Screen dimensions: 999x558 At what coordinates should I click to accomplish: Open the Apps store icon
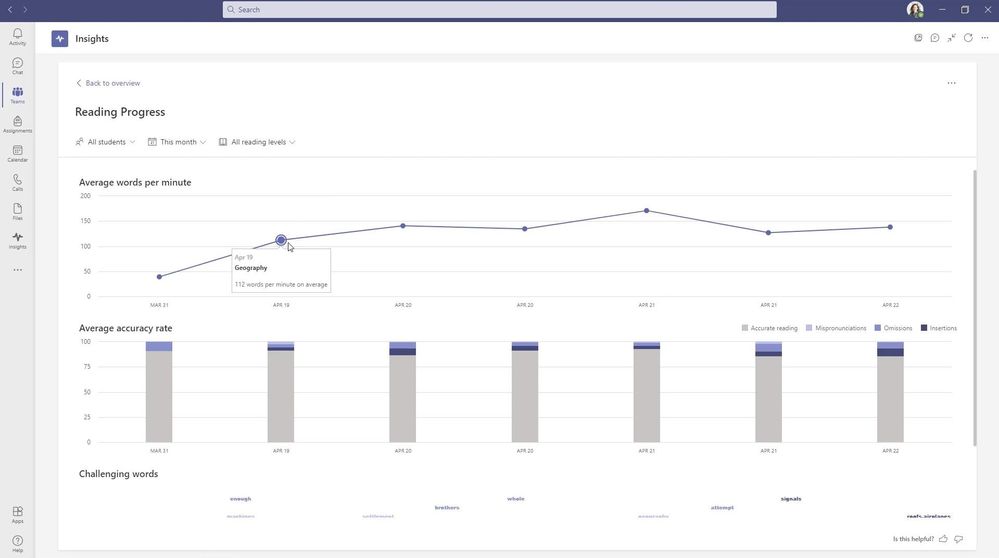coord(17,515)
